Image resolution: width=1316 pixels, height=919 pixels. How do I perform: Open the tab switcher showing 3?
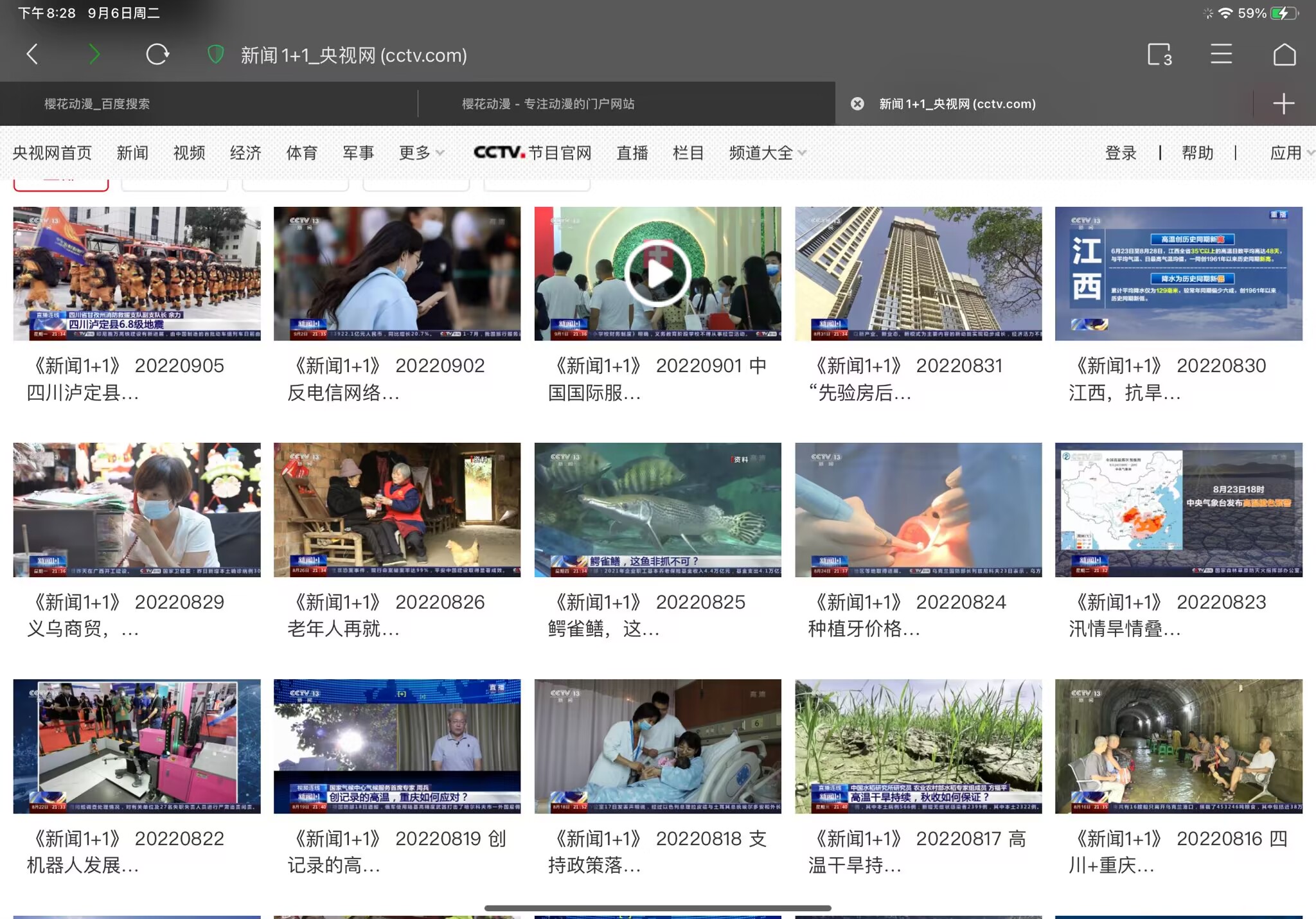pyautogui.click(x=1159, y=55)
